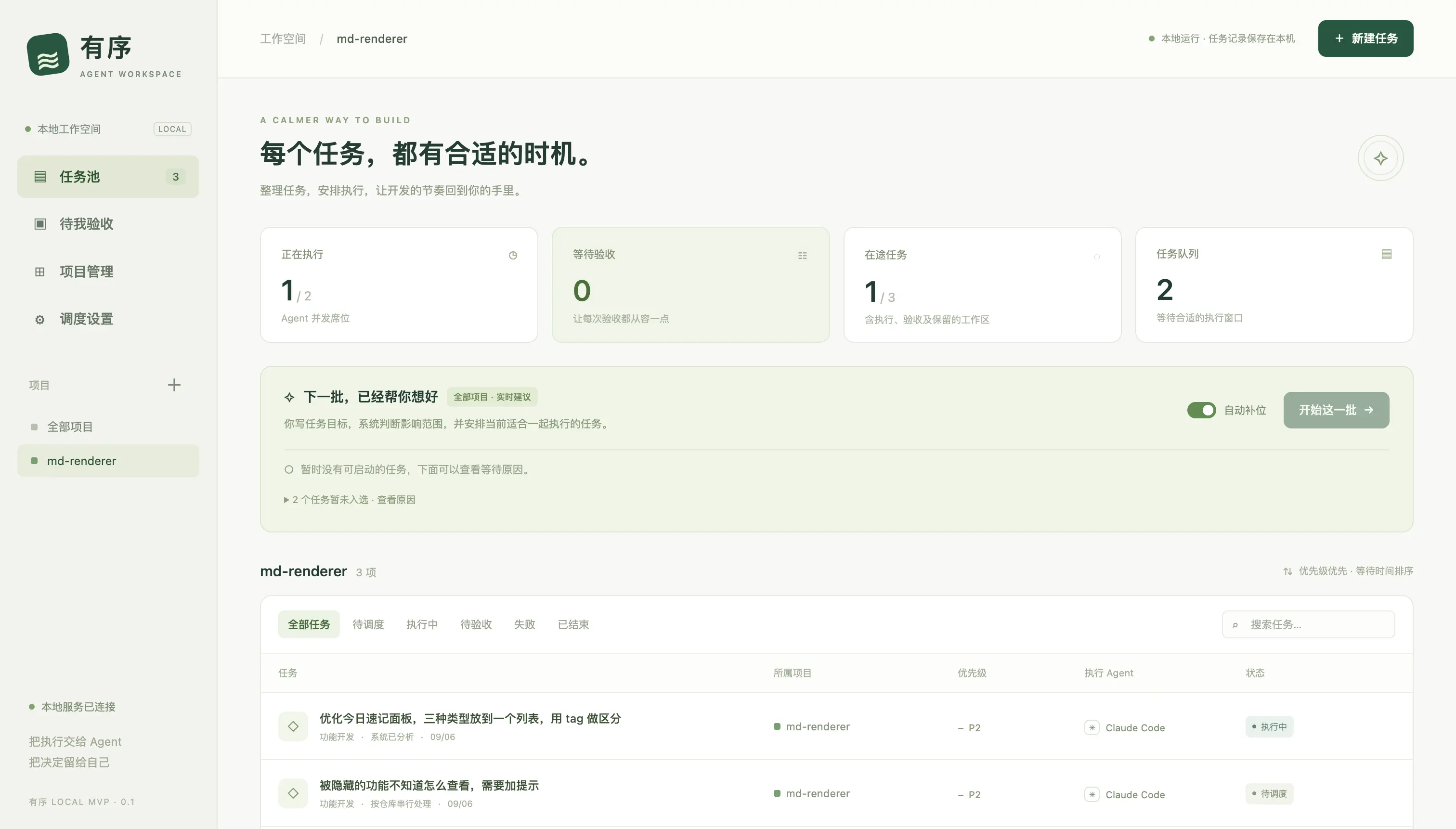Open the 正在执行 stat card
1456x829 pixels.
(399, 285)
